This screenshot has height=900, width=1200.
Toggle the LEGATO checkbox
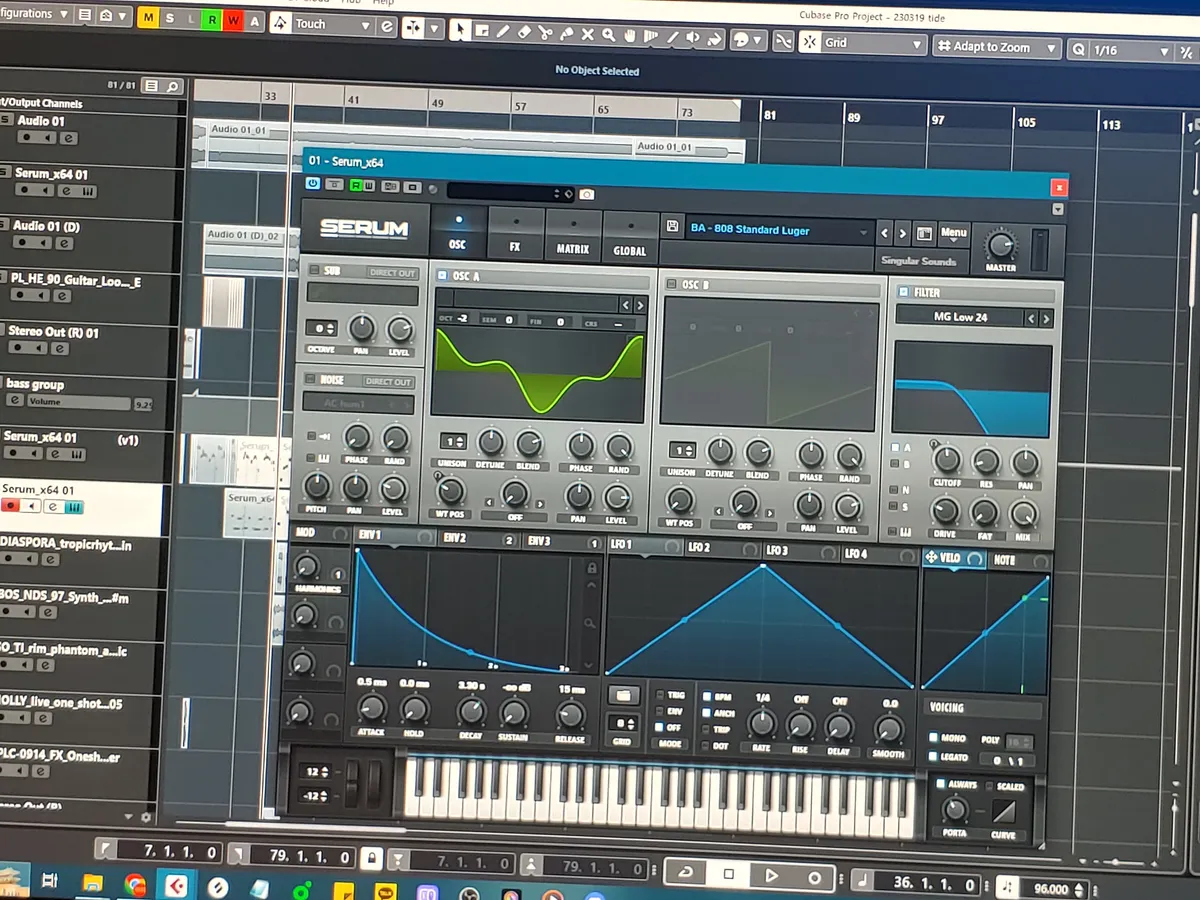click(x=932, y=757)
